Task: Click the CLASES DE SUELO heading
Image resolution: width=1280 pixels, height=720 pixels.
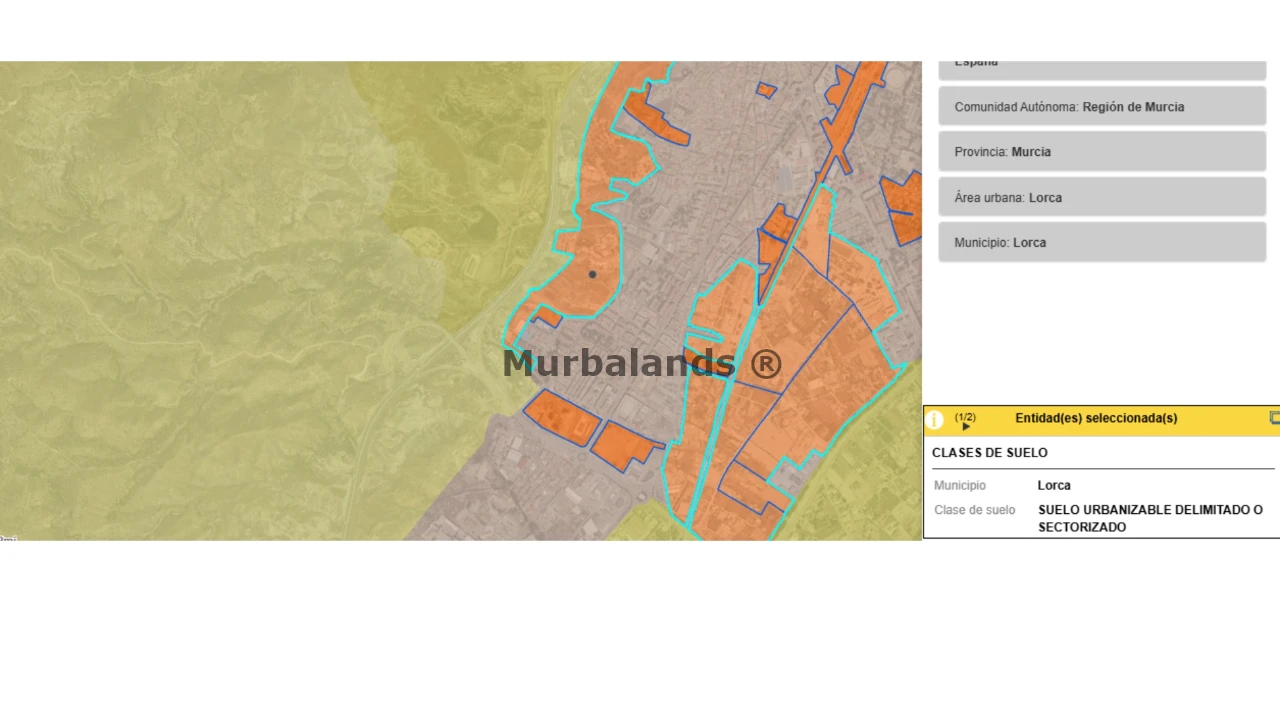Action: coord(990,453)
